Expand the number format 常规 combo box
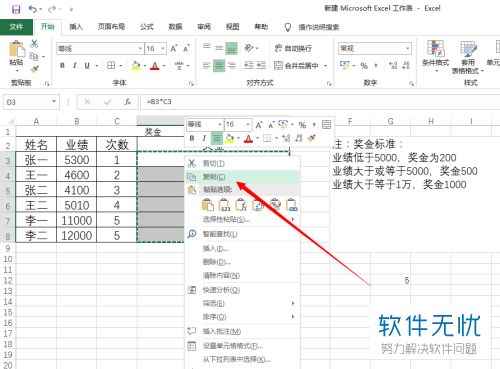This screenshot has height=369, width=500. click(x=408, y=48)
